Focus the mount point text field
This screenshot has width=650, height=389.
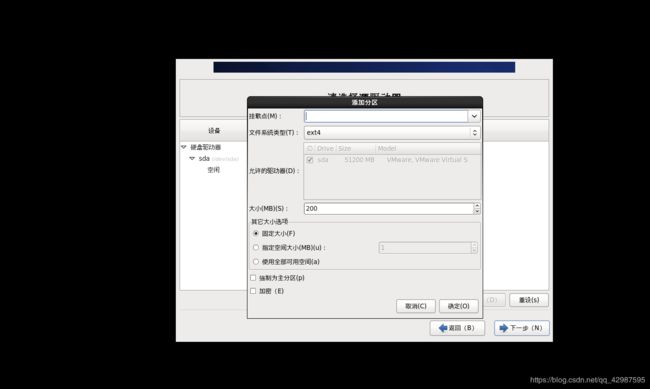coord(386,116)
